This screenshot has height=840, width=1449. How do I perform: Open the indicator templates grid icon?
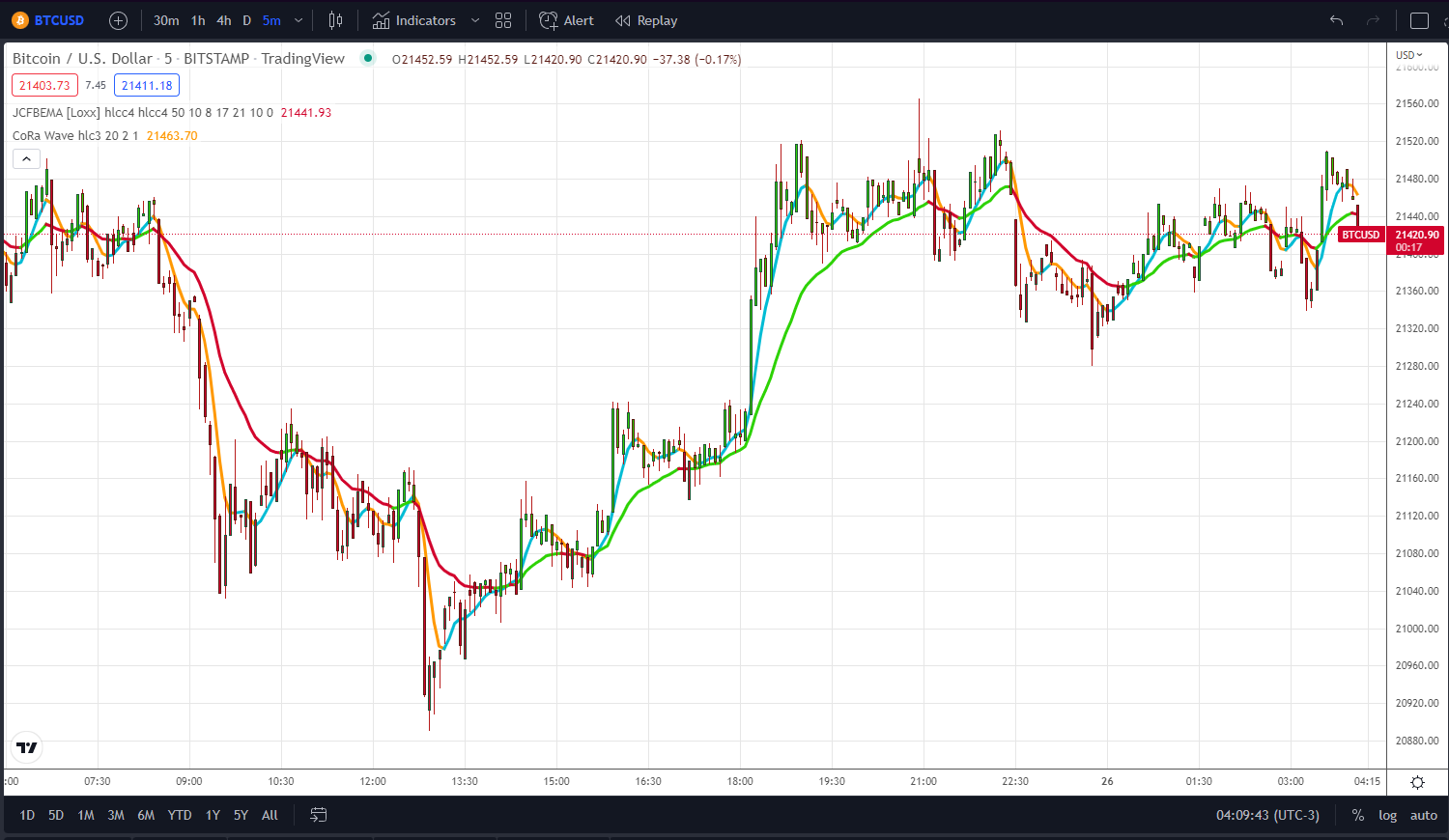(503, 20)
